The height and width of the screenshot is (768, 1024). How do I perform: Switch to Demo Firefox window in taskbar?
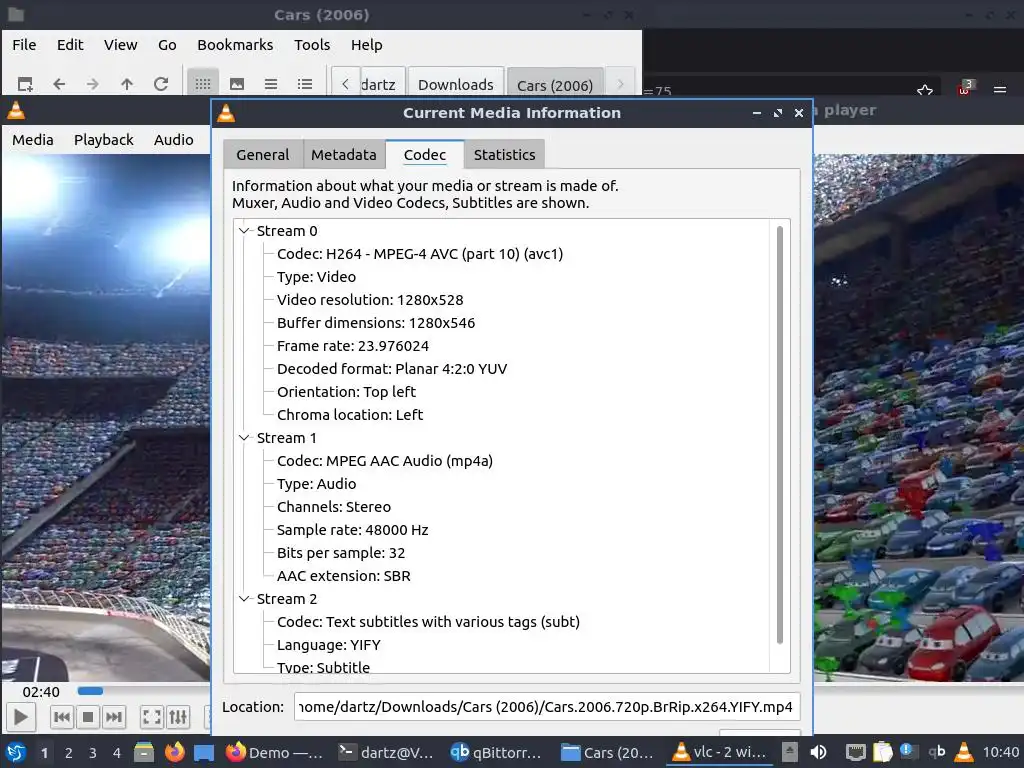pos(274,752)
